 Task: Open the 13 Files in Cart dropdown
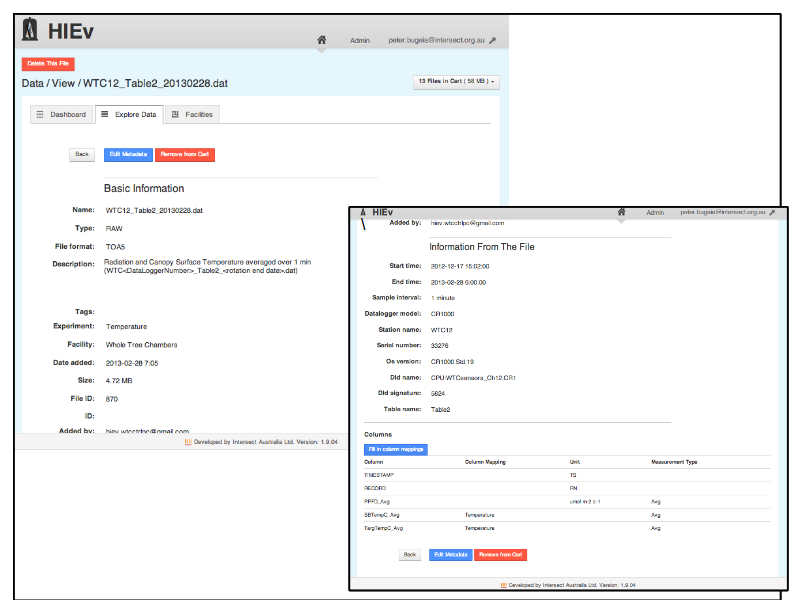456,82
